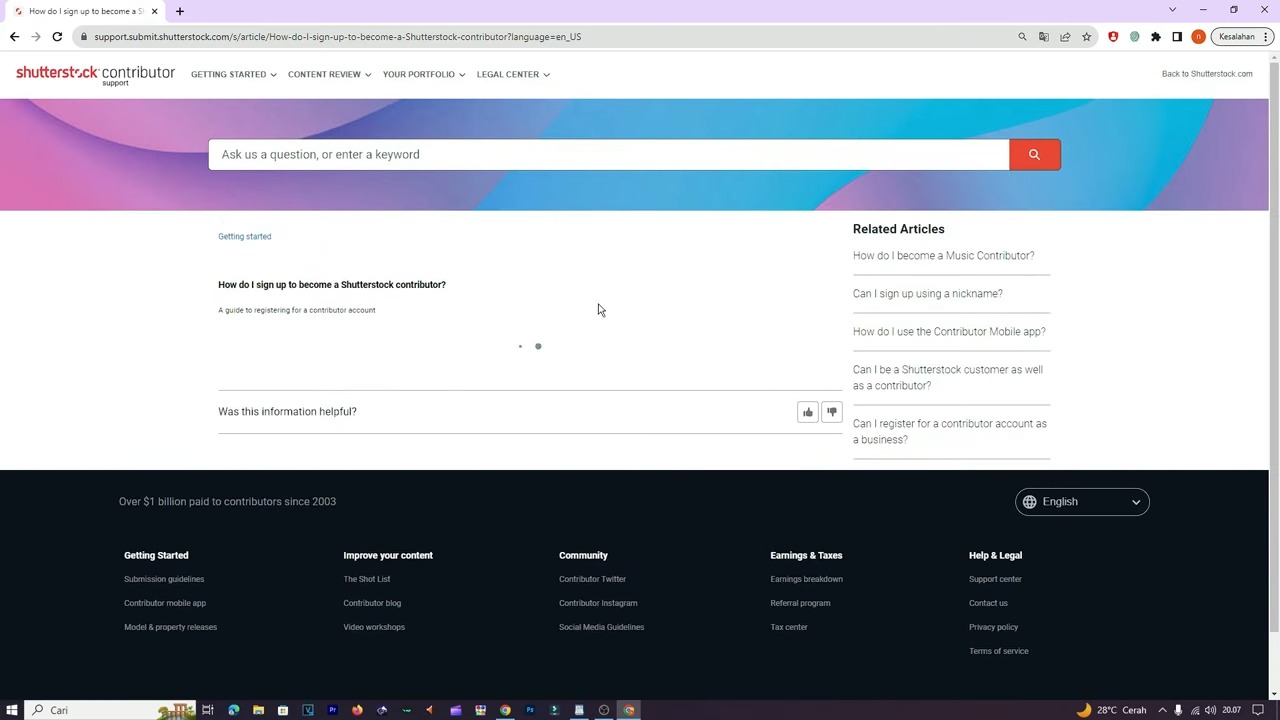Give thumbs up for helpful article
Viewport: 1280px width, 720px height.
[808, 412]
